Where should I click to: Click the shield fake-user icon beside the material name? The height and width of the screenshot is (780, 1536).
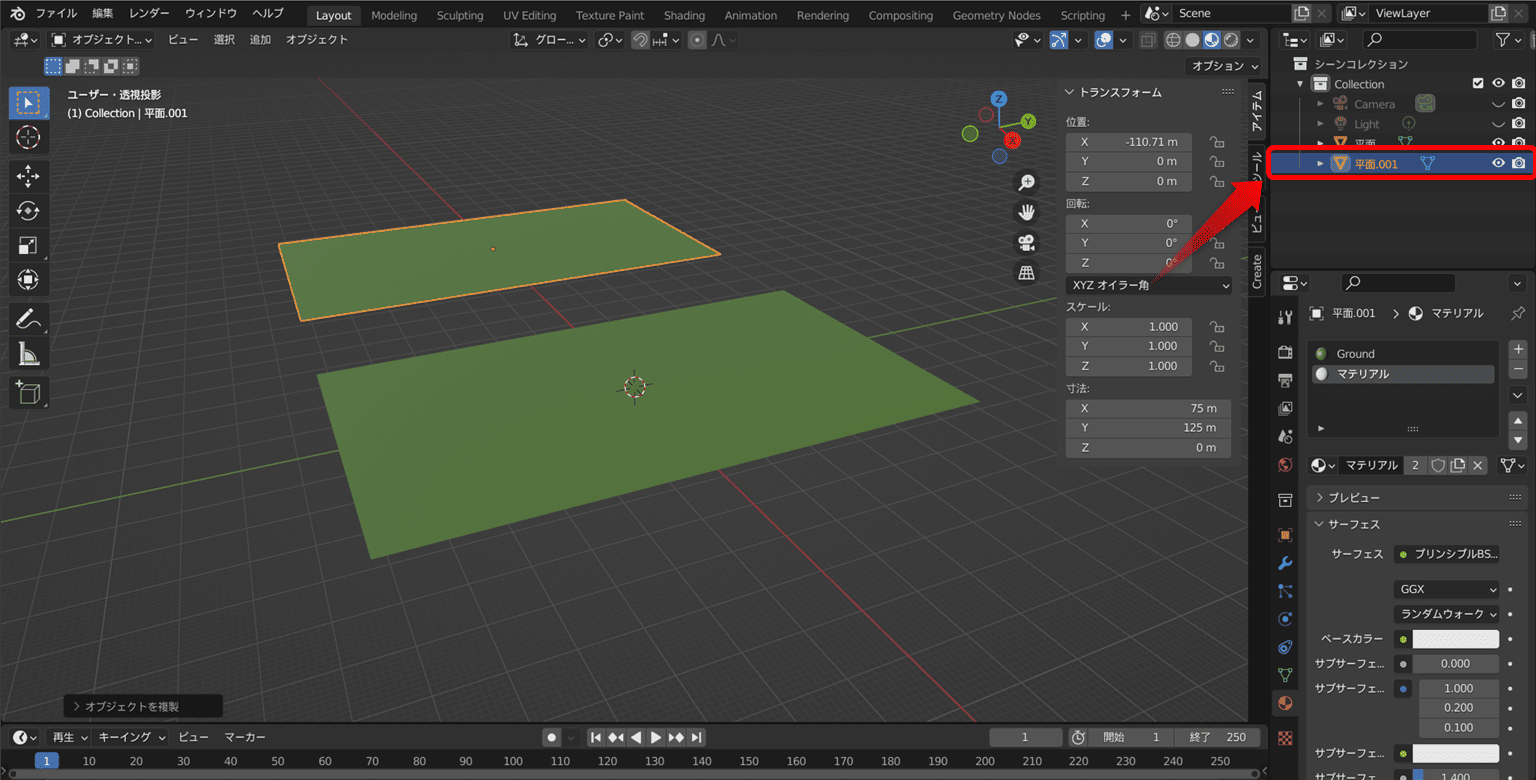(x=1438, y=465)
